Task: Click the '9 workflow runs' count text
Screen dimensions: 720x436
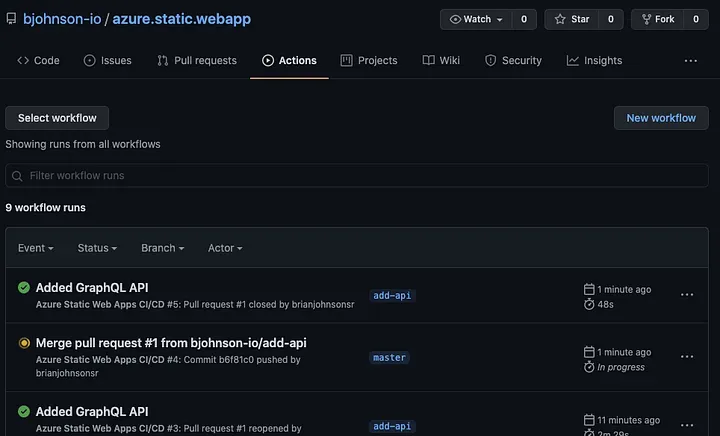Action: click(x=45, y=207)
